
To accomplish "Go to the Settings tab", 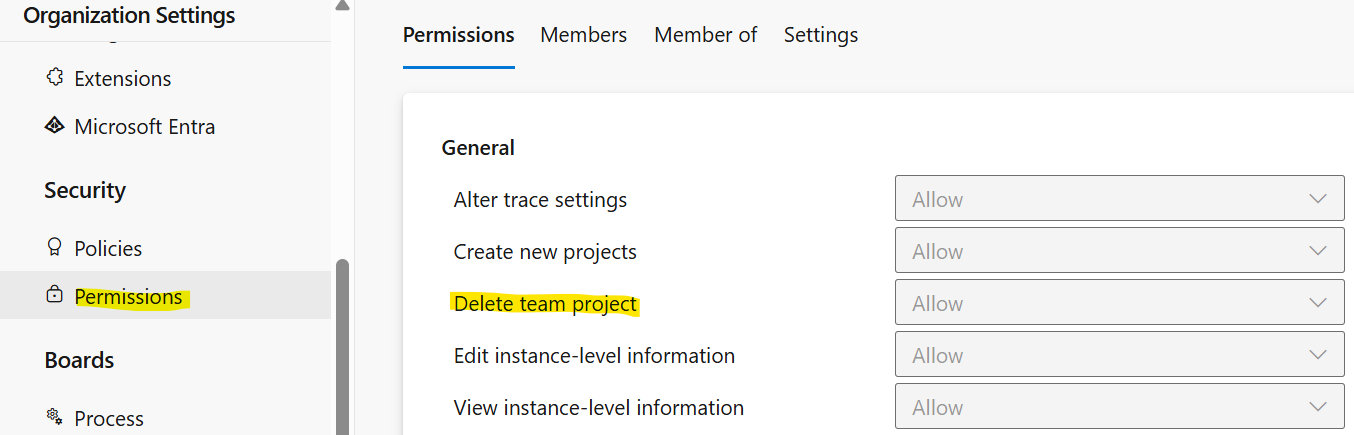I will [x=821, y=35].
